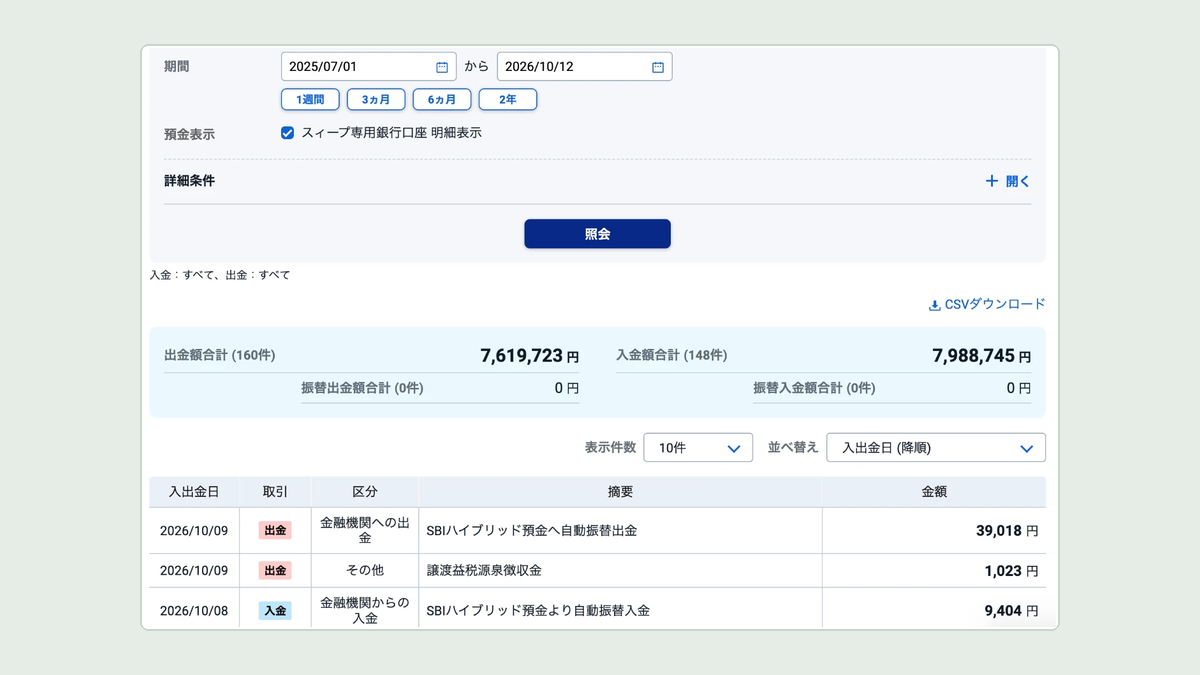The image size is (1200, 675).
Task: Click the 金融機関への出金 category cell
Action: 365,531
